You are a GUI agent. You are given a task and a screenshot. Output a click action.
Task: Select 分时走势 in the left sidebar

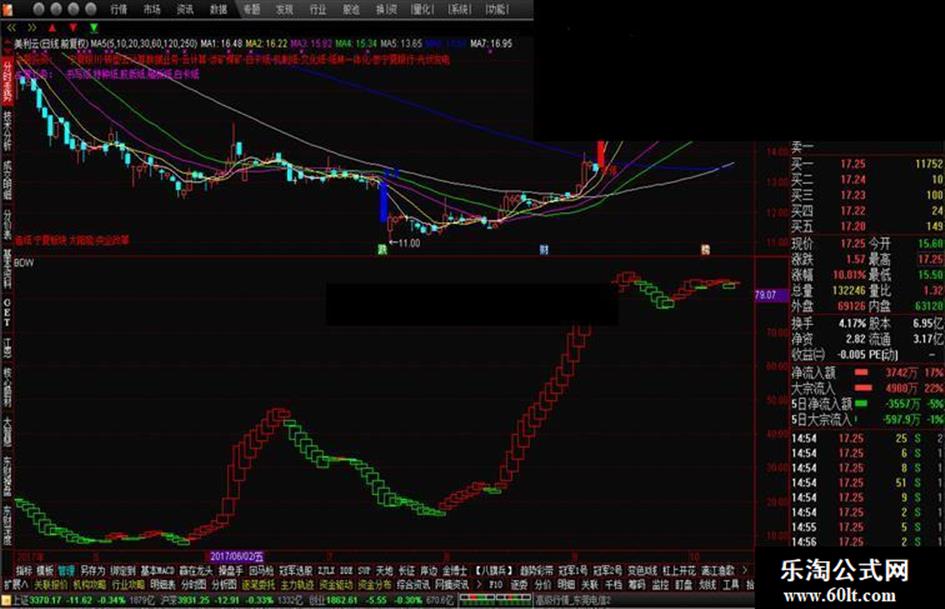7,80
